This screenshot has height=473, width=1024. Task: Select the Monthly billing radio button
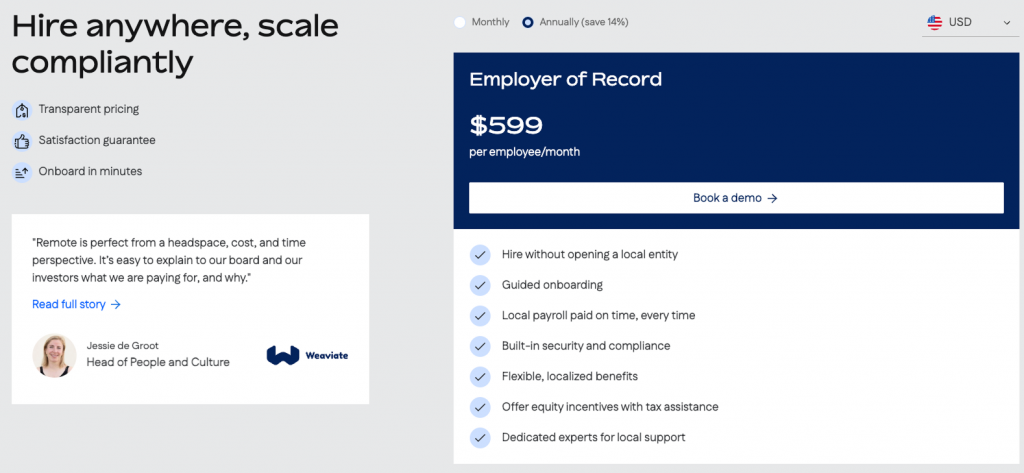(x=460, y=22)
